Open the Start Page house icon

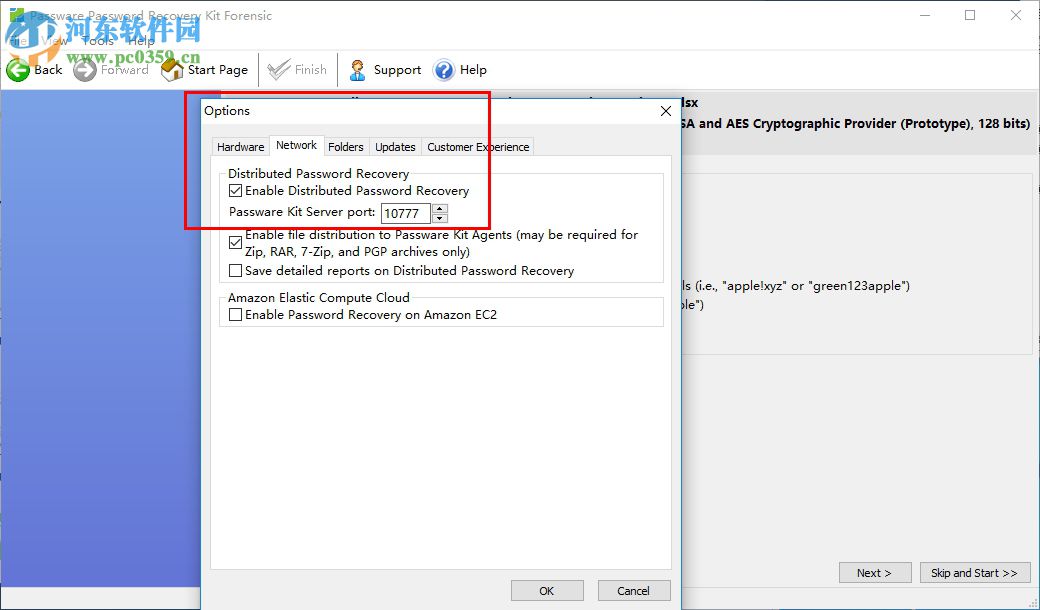coord(172,70)
